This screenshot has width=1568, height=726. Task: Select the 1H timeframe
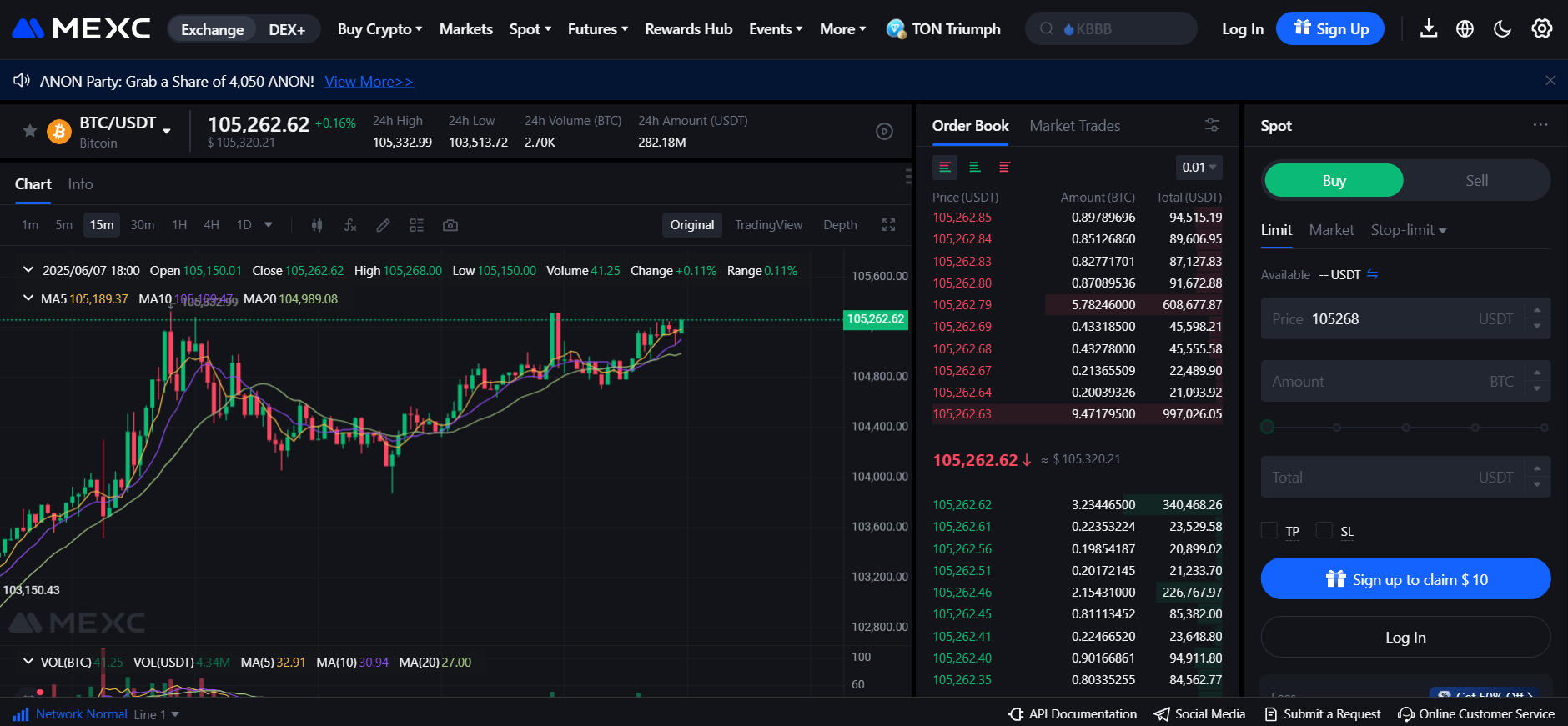coord(179,225)
